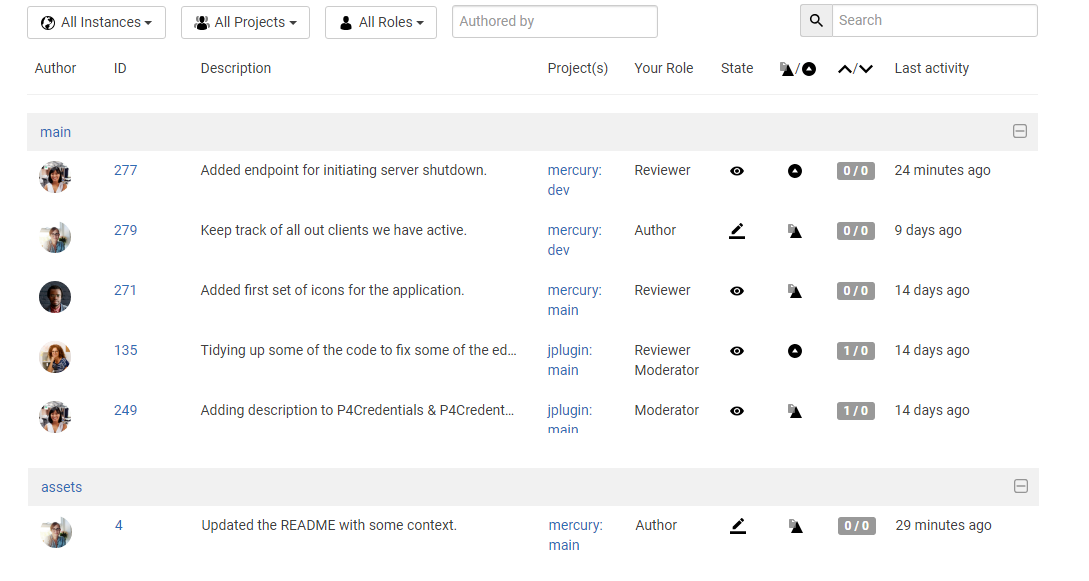Sort by the Last activity column
This screenshot has height=581, width=1089.
pyautogui.click(x=931, y=68)
